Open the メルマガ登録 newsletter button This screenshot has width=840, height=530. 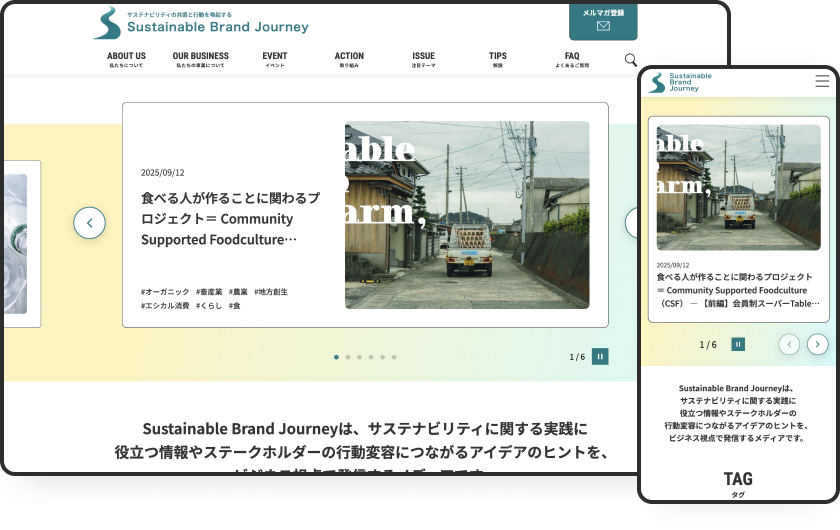pos(603,21)
